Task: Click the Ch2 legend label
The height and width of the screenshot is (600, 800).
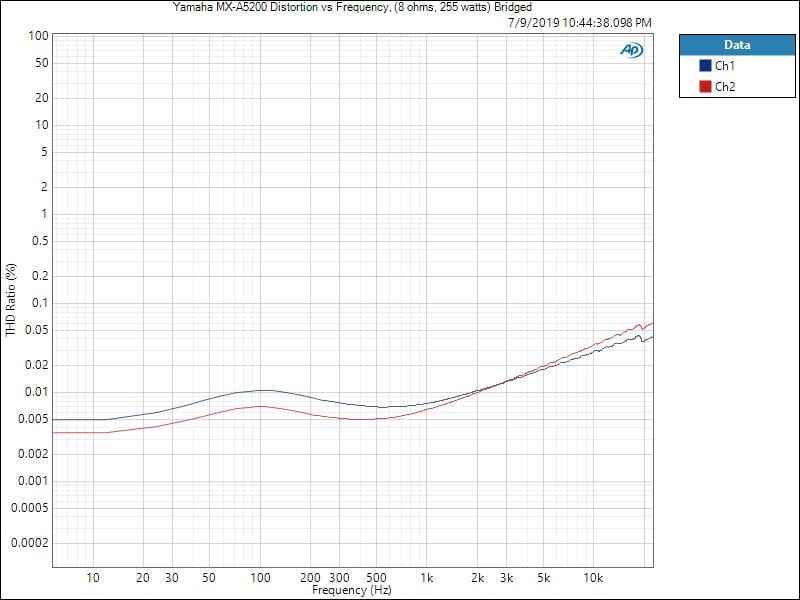Action: [725, 87]
